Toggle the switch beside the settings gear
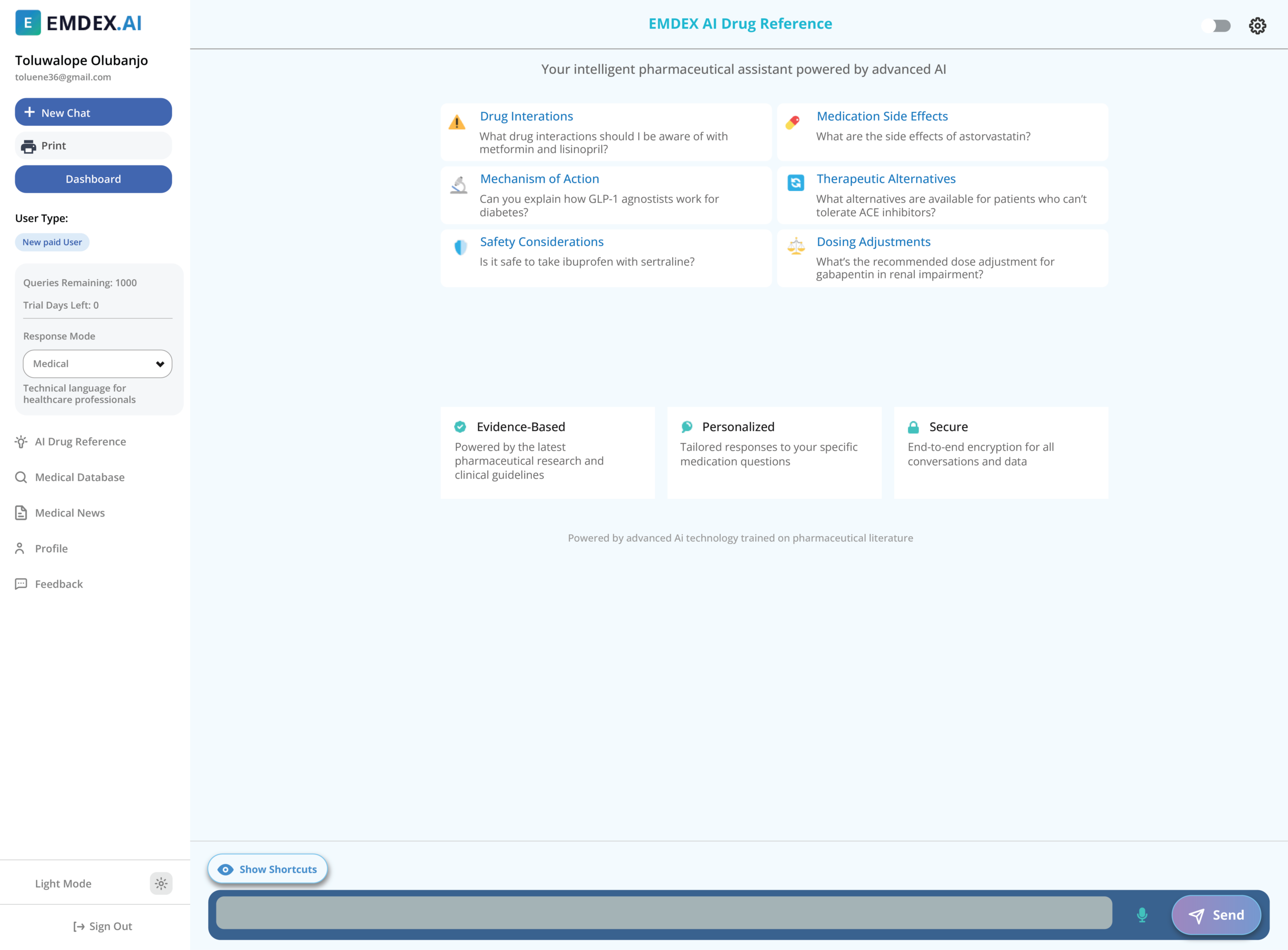 (1216, 26)
